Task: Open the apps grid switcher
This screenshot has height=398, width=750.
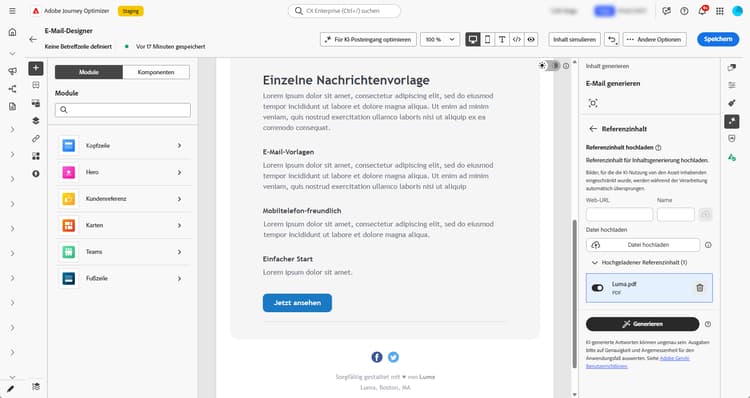Action: [719, 11]
